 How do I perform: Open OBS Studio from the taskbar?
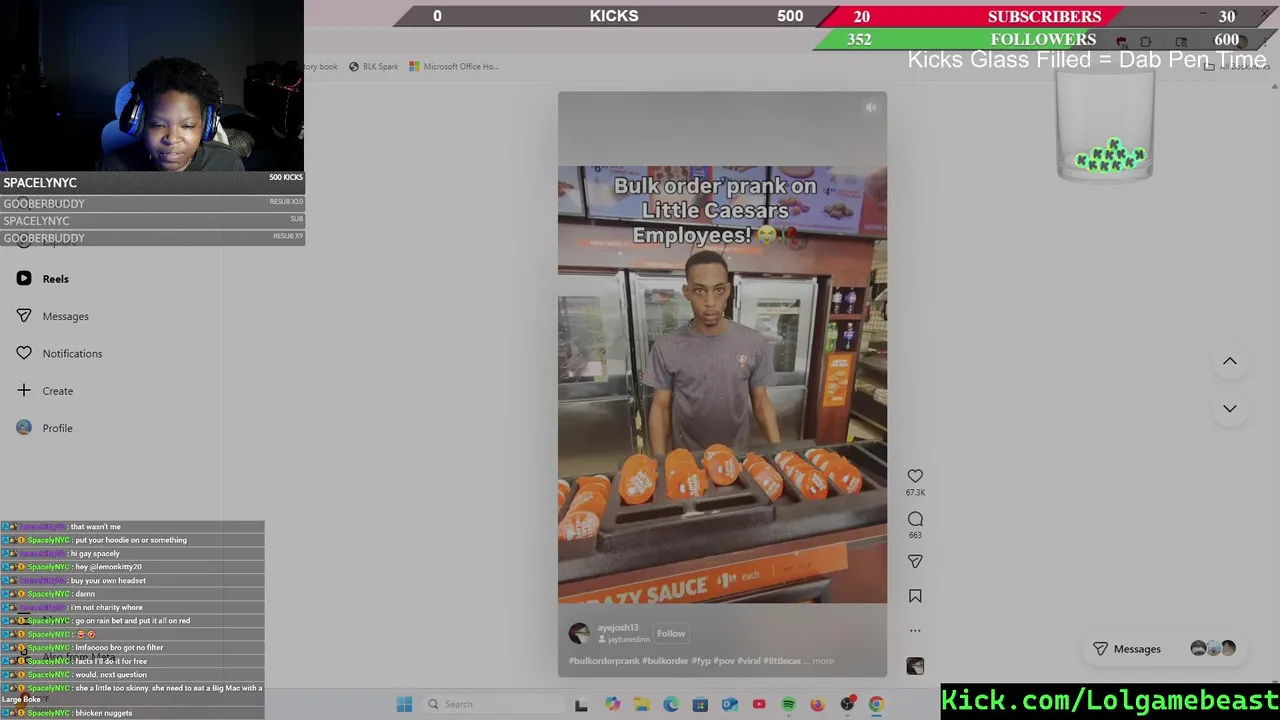848,704
